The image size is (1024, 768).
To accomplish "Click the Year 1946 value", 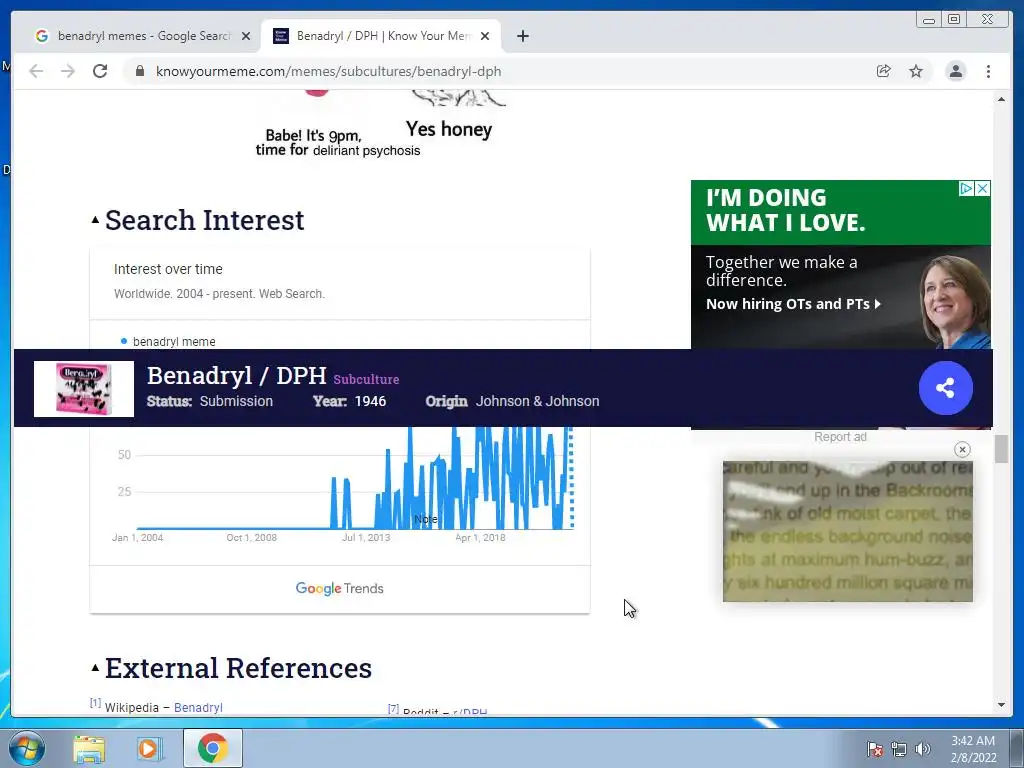I will (x=370, y=401).
